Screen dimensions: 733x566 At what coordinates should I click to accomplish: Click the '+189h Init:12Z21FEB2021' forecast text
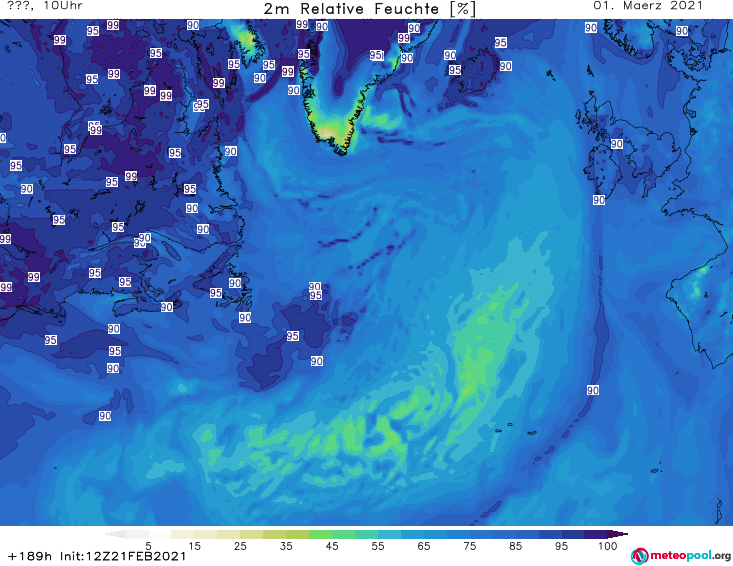coord(97,556)
